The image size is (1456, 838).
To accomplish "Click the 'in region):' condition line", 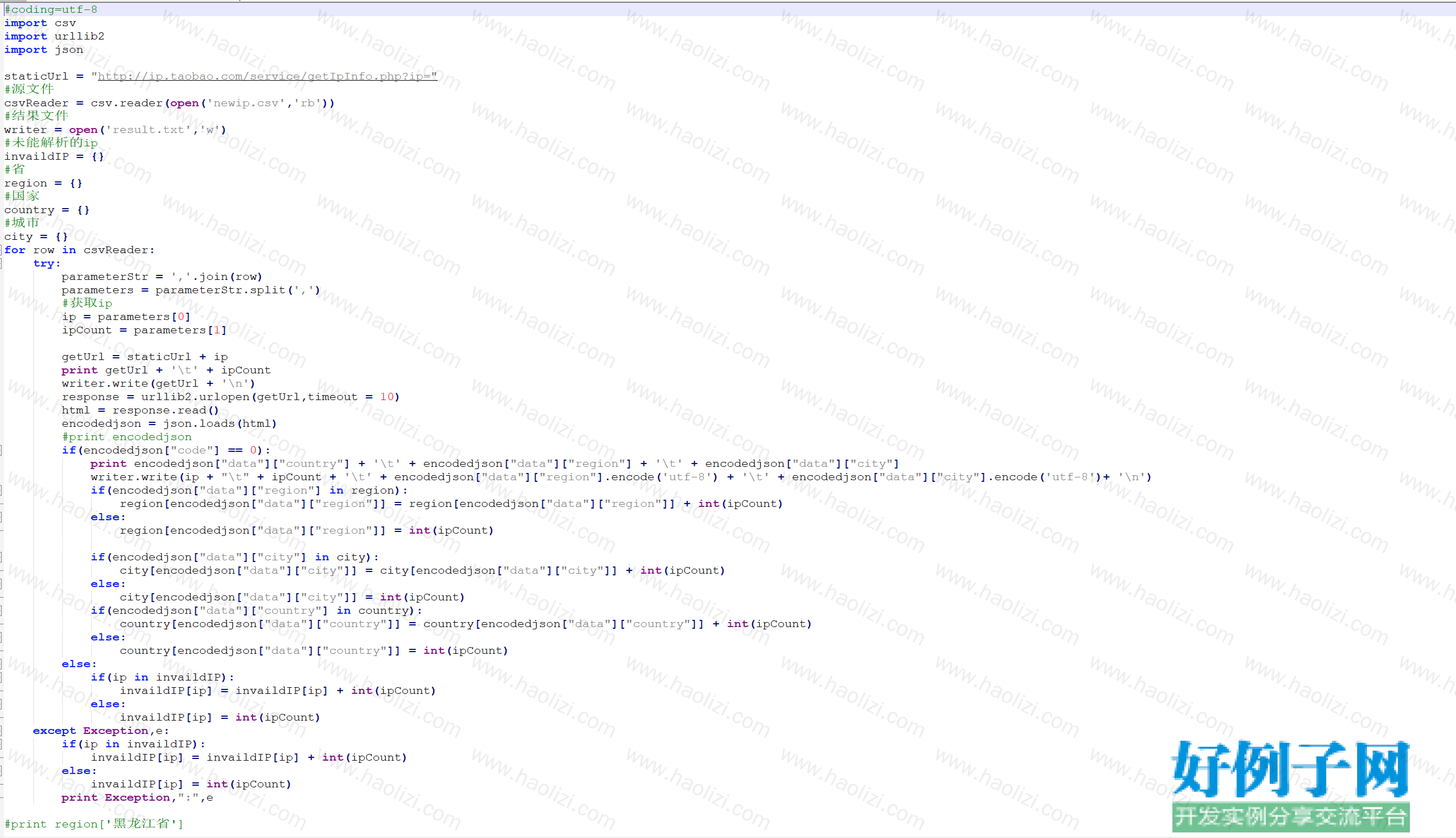I will point(249,490).
